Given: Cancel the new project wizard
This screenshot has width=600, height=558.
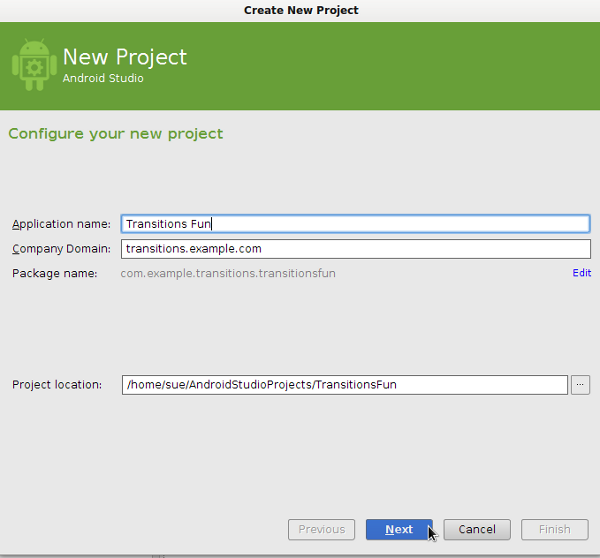Looking at the screenshot, I should point(477,529).
